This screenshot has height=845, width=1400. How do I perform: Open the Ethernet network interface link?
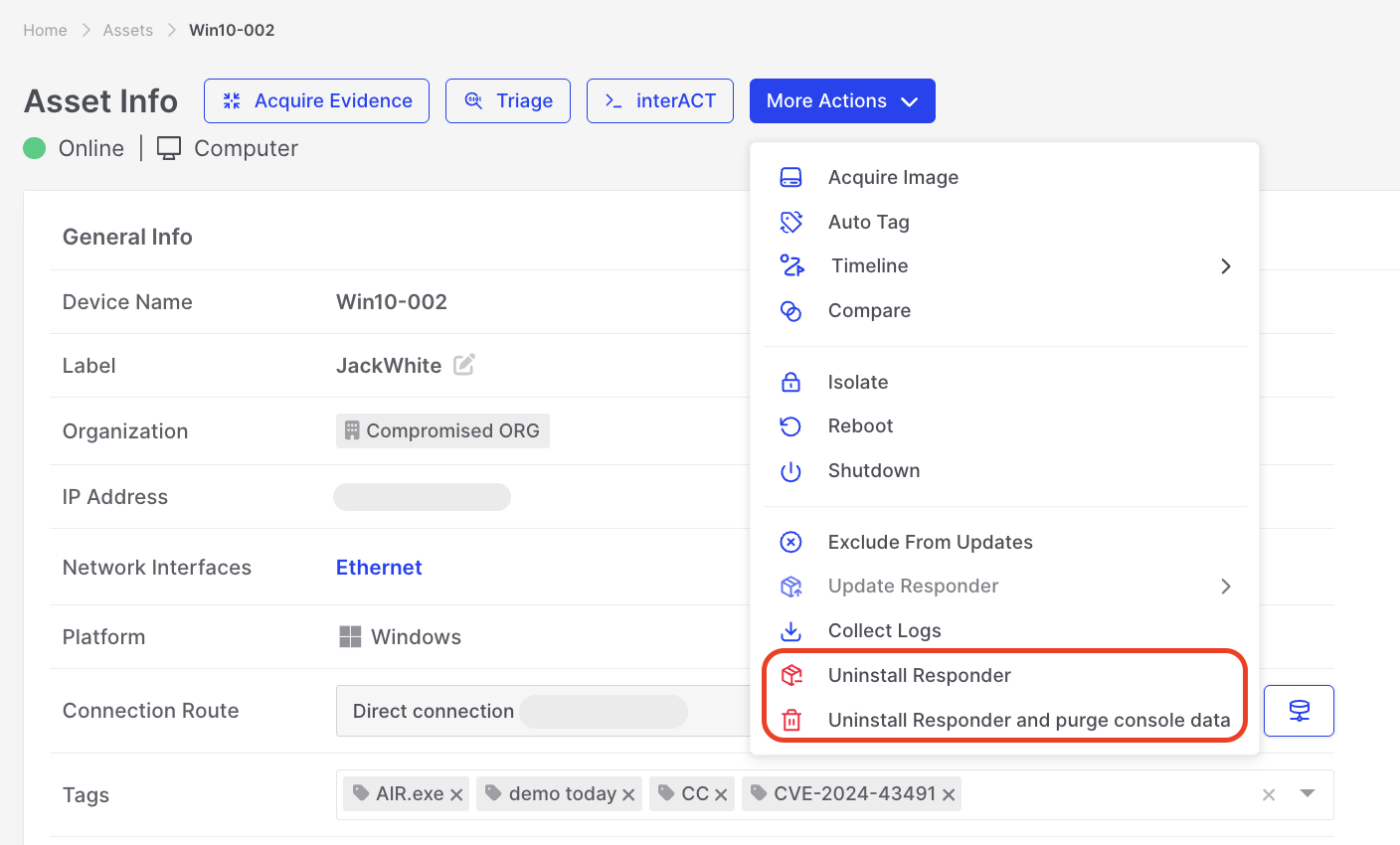click(379, 568)
